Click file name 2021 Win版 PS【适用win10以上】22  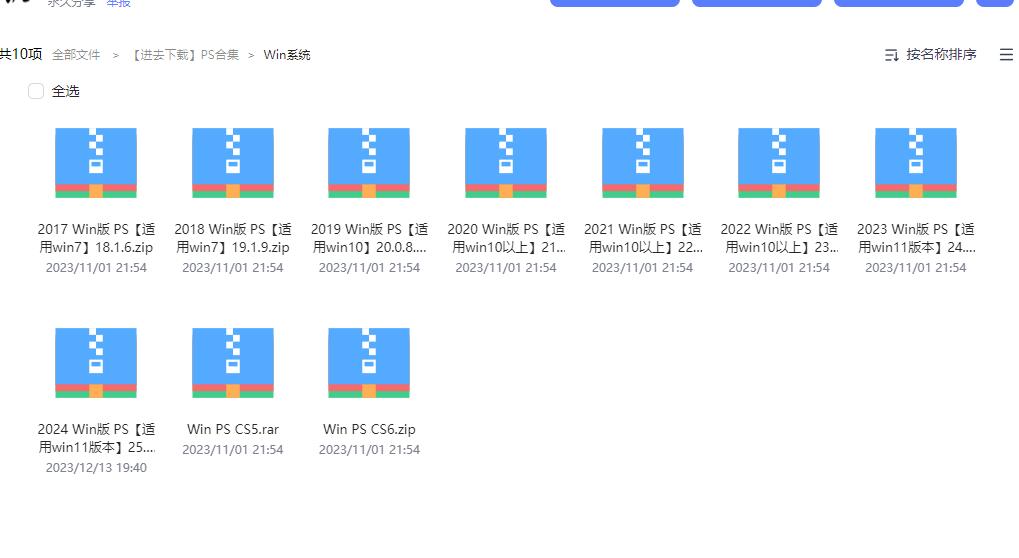coord(643,238)
